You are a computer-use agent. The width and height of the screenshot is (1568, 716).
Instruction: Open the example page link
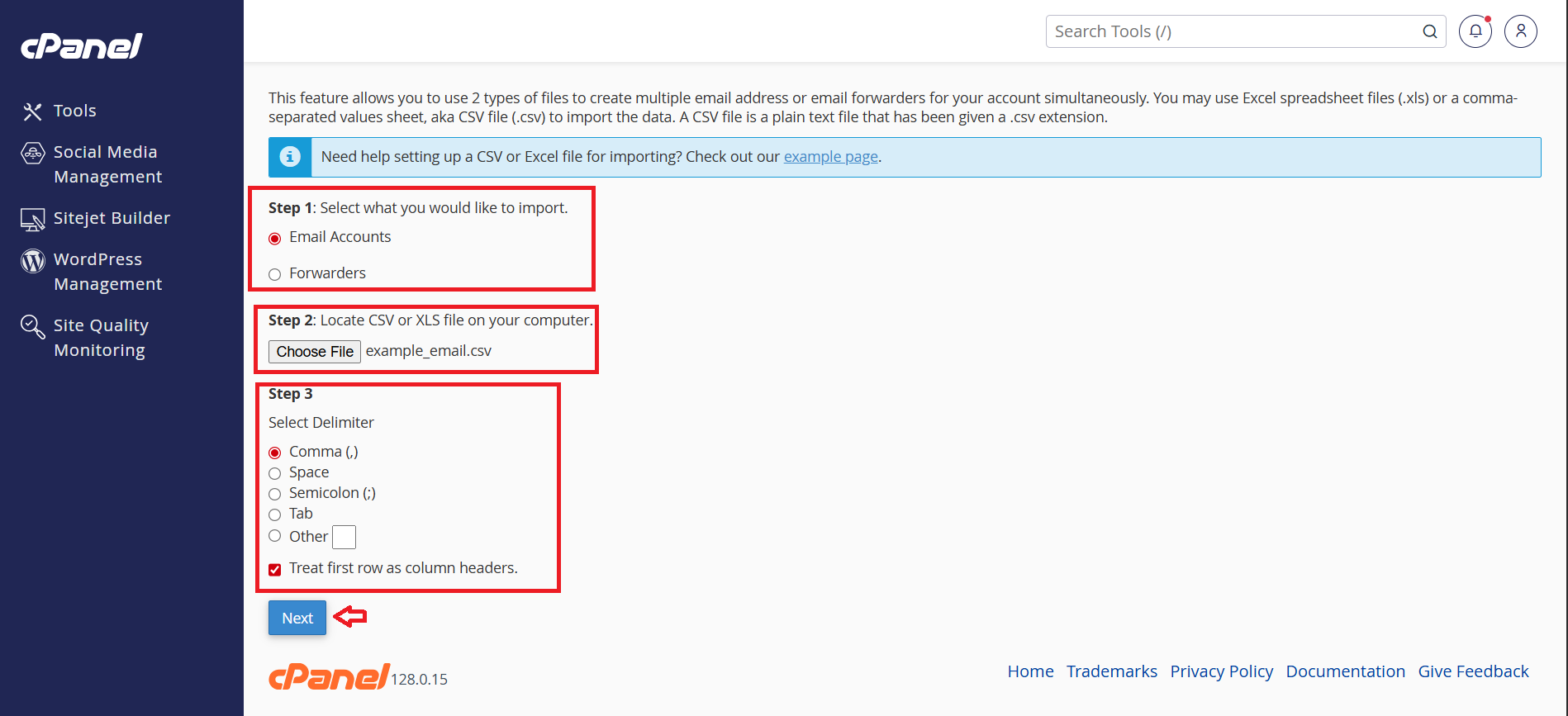pyautogui.click(x=830, y=157)
